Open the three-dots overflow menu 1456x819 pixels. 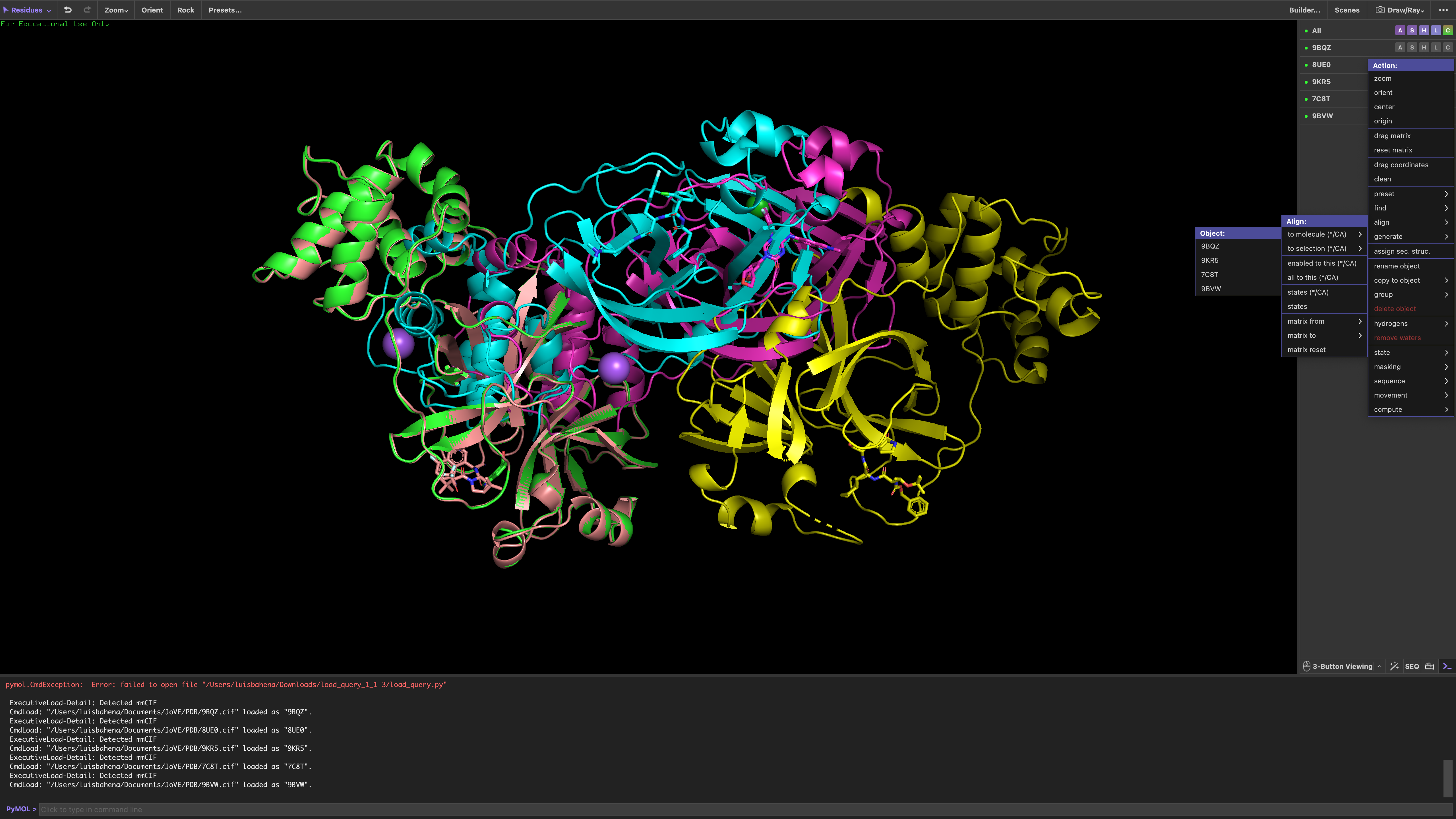point(1443,10)
